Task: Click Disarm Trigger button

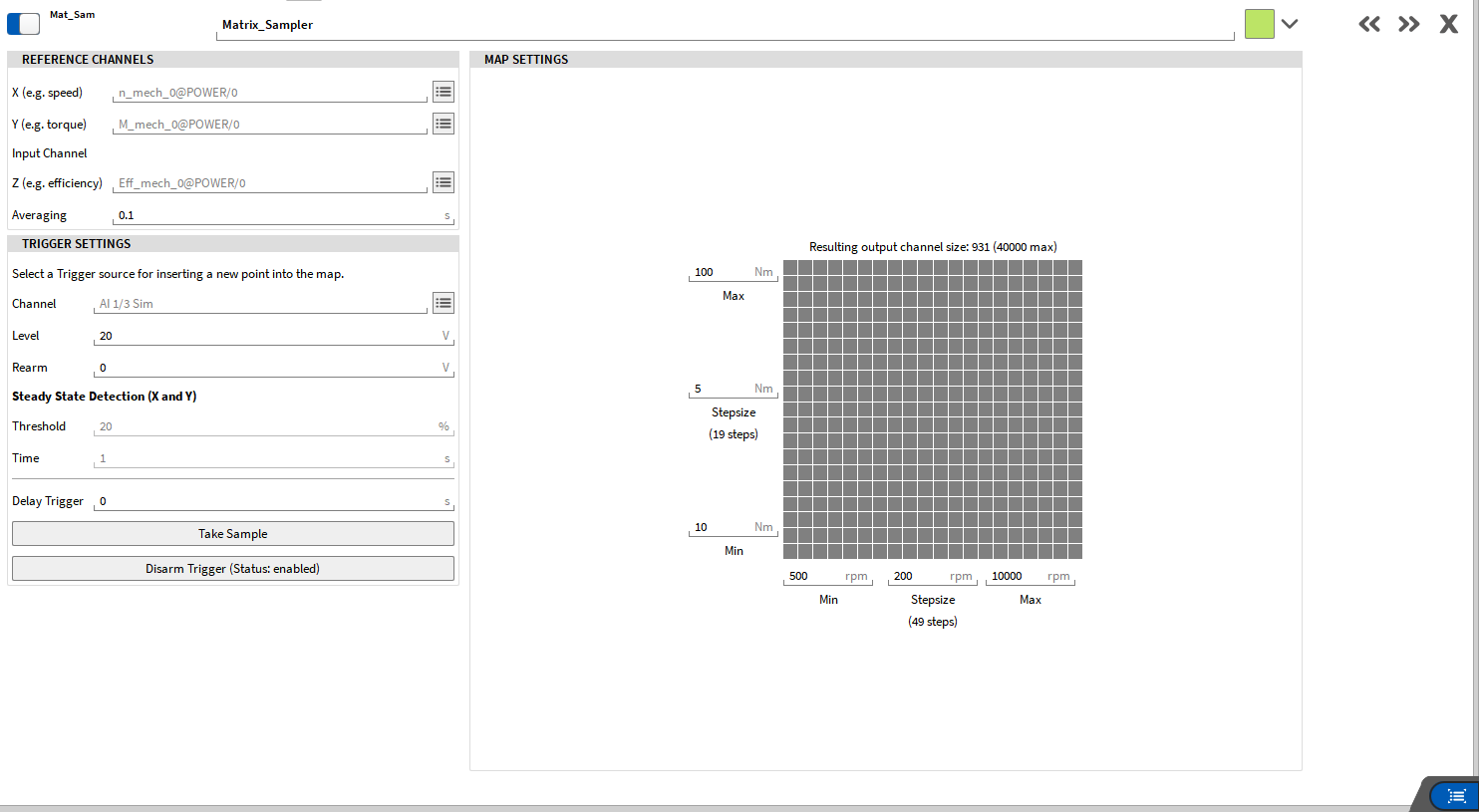Action: [x=232, y=569]
